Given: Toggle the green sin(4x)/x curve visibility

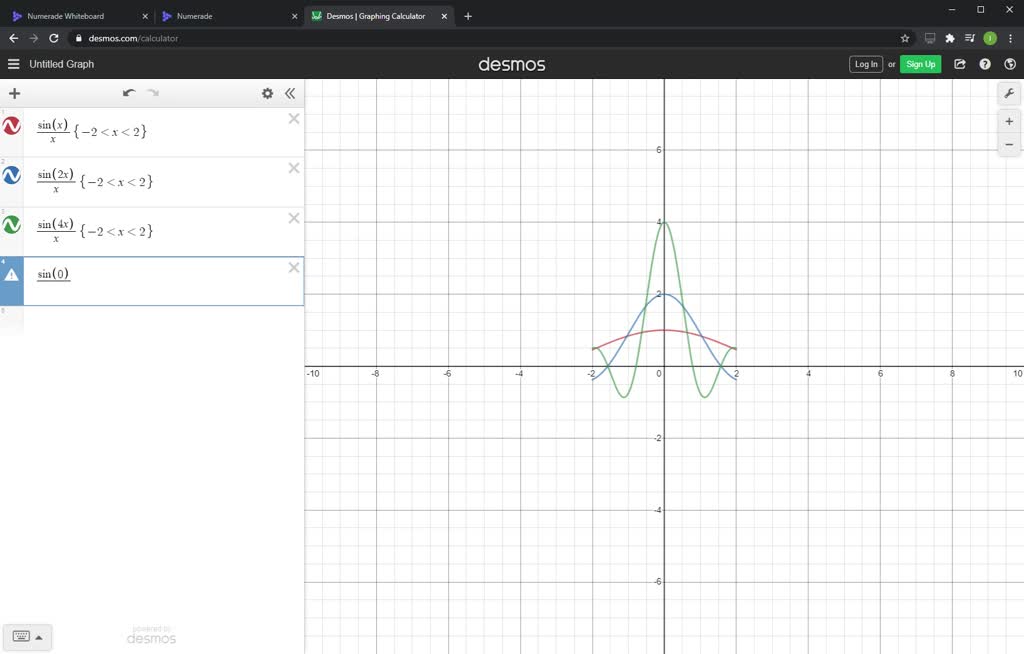Looking at the screenshot, I should click(12, 224).
